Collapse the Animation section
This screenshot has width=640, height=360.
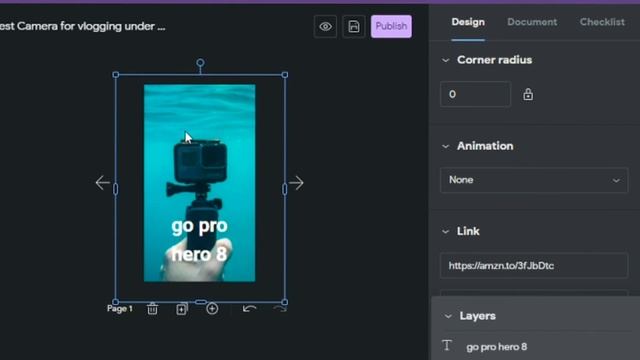[x=446, y=146]
